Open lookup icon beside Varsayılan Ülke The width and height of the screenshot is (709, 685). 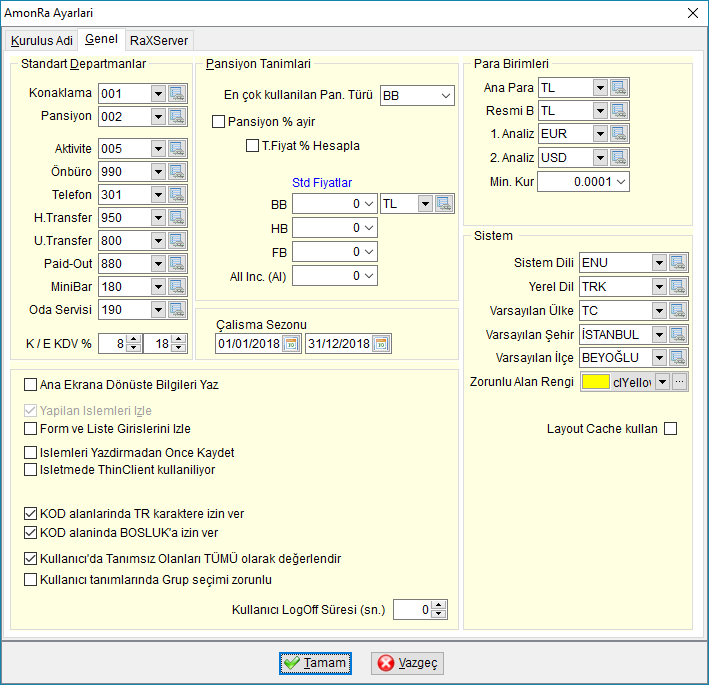point(678,311)
